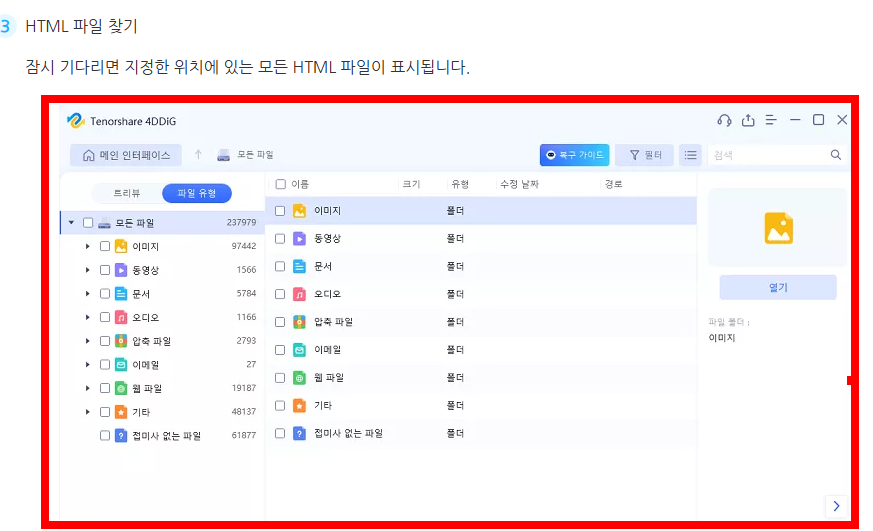Check the 이미지 row checkbox in file list

pos(280,210)
